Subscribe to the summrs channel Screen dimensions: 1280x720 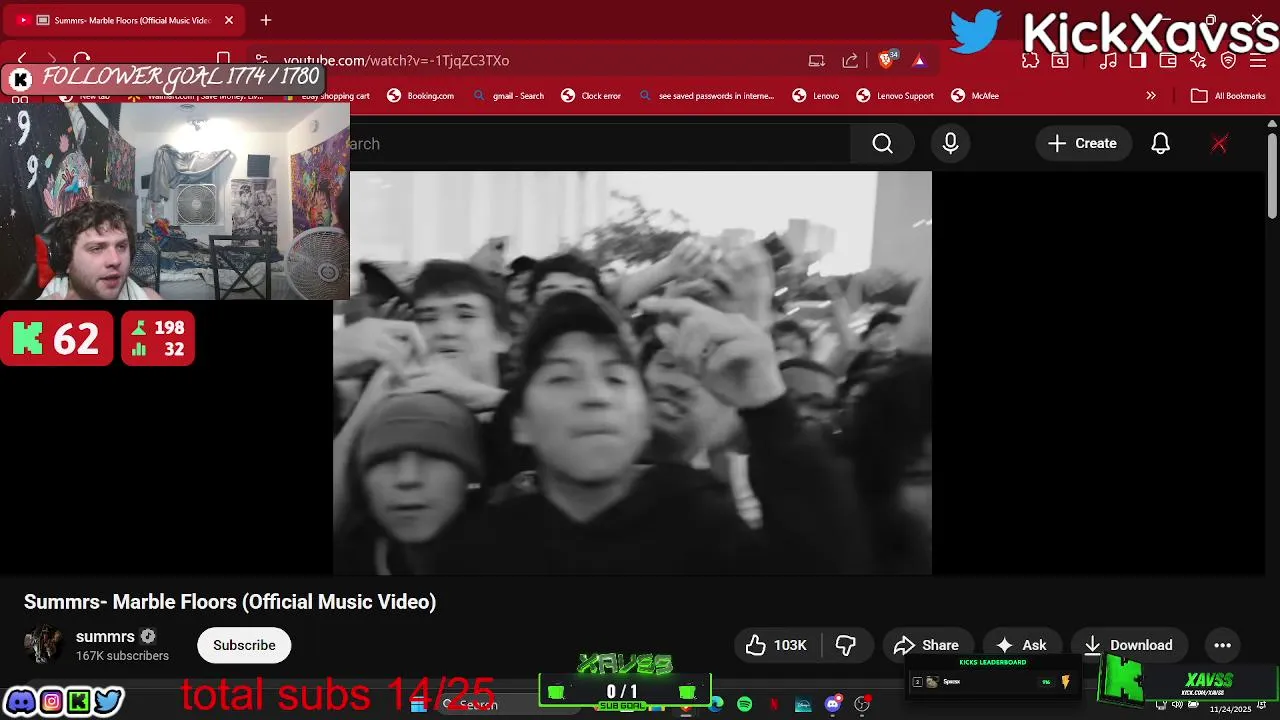244,645
